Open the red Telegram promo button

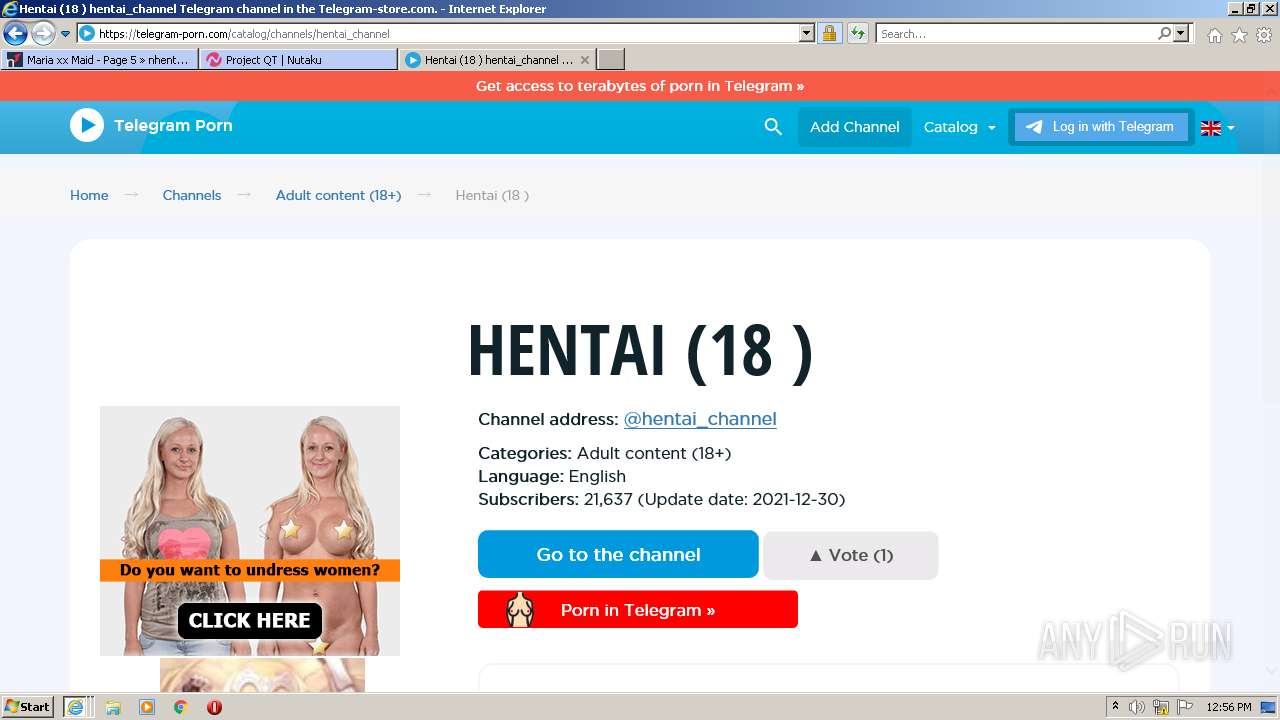(x=638, y=609)
